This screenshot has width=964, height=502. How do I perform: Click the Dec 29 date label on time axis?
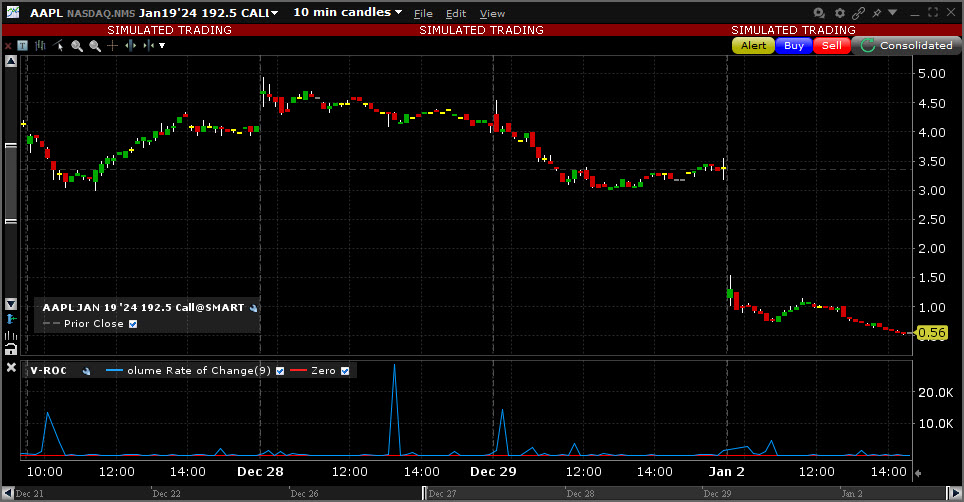(493, 472)
